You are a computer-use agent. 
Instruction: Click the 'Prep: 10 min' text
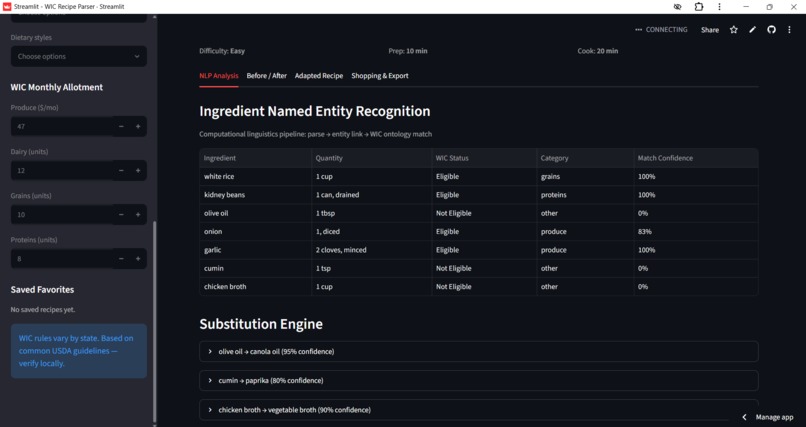point(408,51)
